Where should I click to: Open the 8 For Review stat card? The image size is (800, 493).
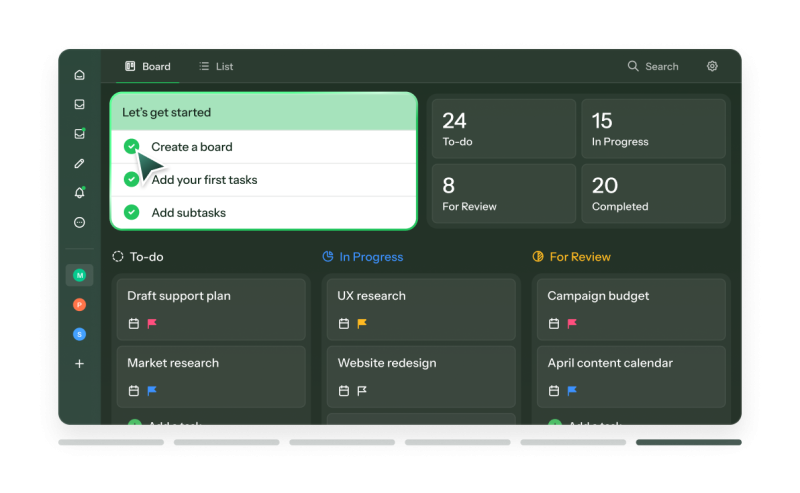pyautogui.click(x=504, y=193)
